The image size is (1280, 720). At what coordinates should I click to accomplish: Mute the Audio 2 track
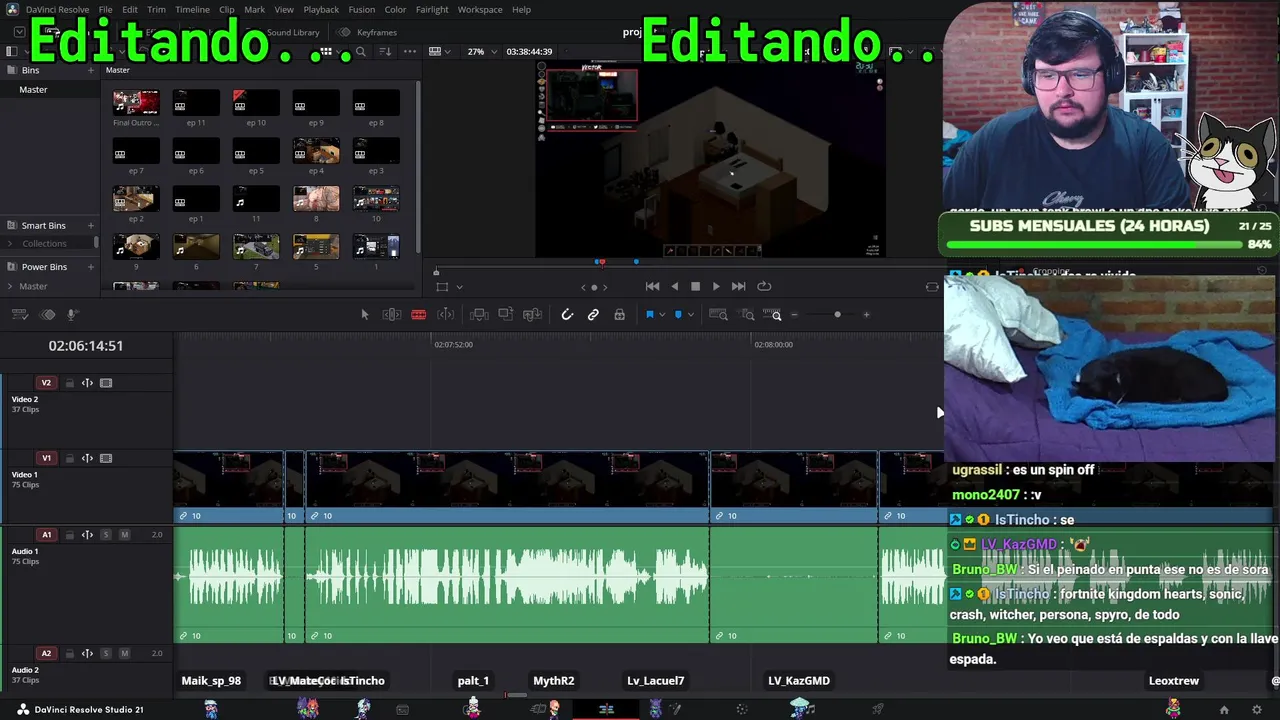pos(124,653)
